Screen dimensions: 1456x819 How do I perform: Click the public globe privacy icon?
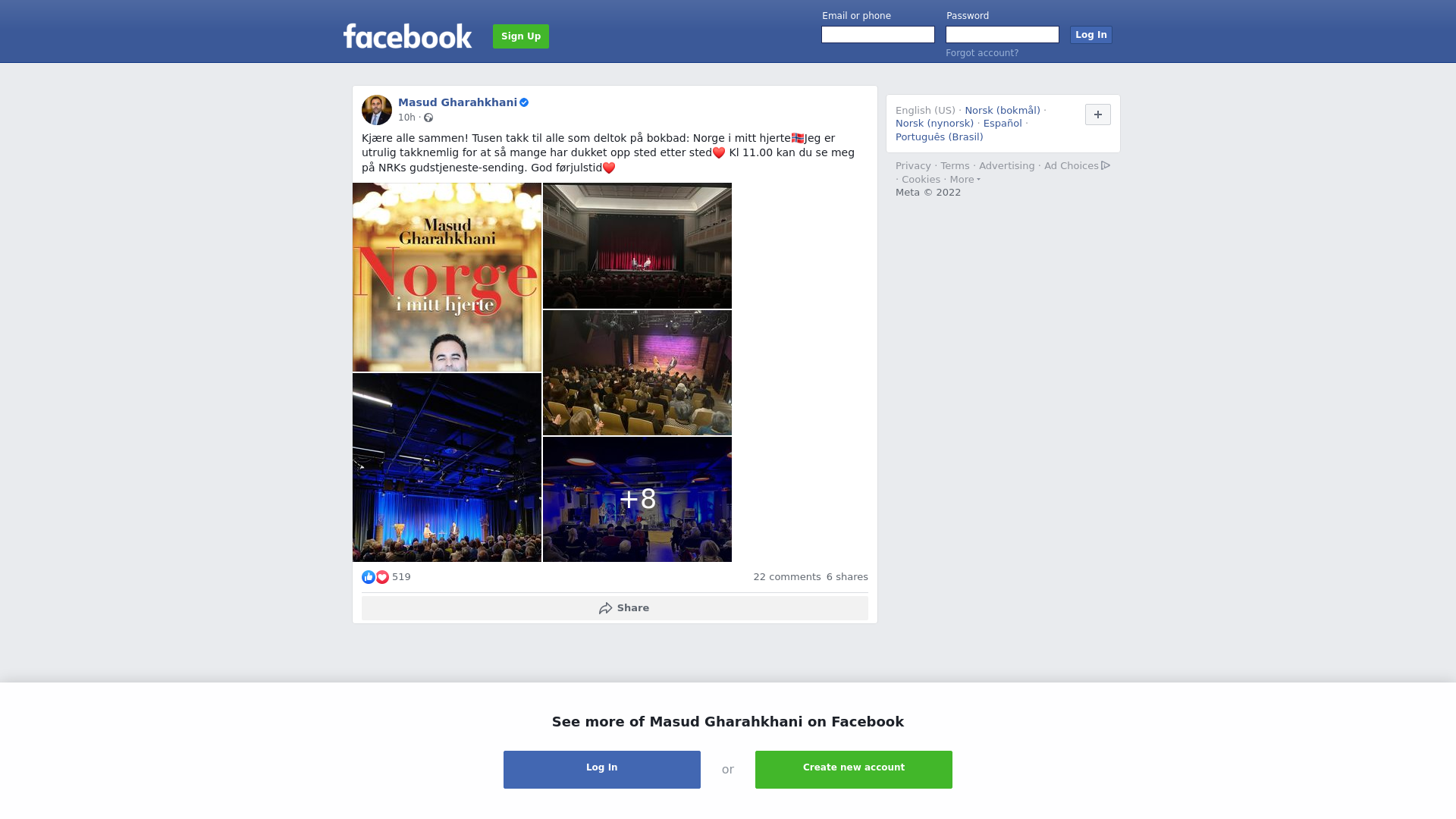click(x=428, y=118)
